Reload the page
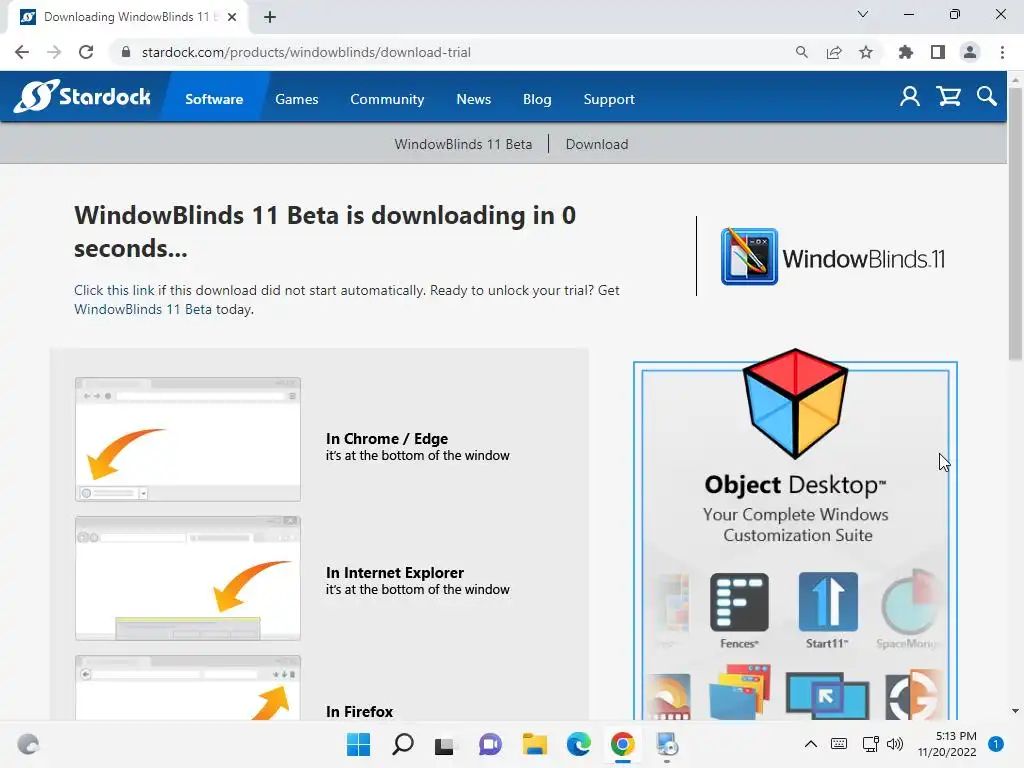The image size is (1024, 768). (86, 52)
